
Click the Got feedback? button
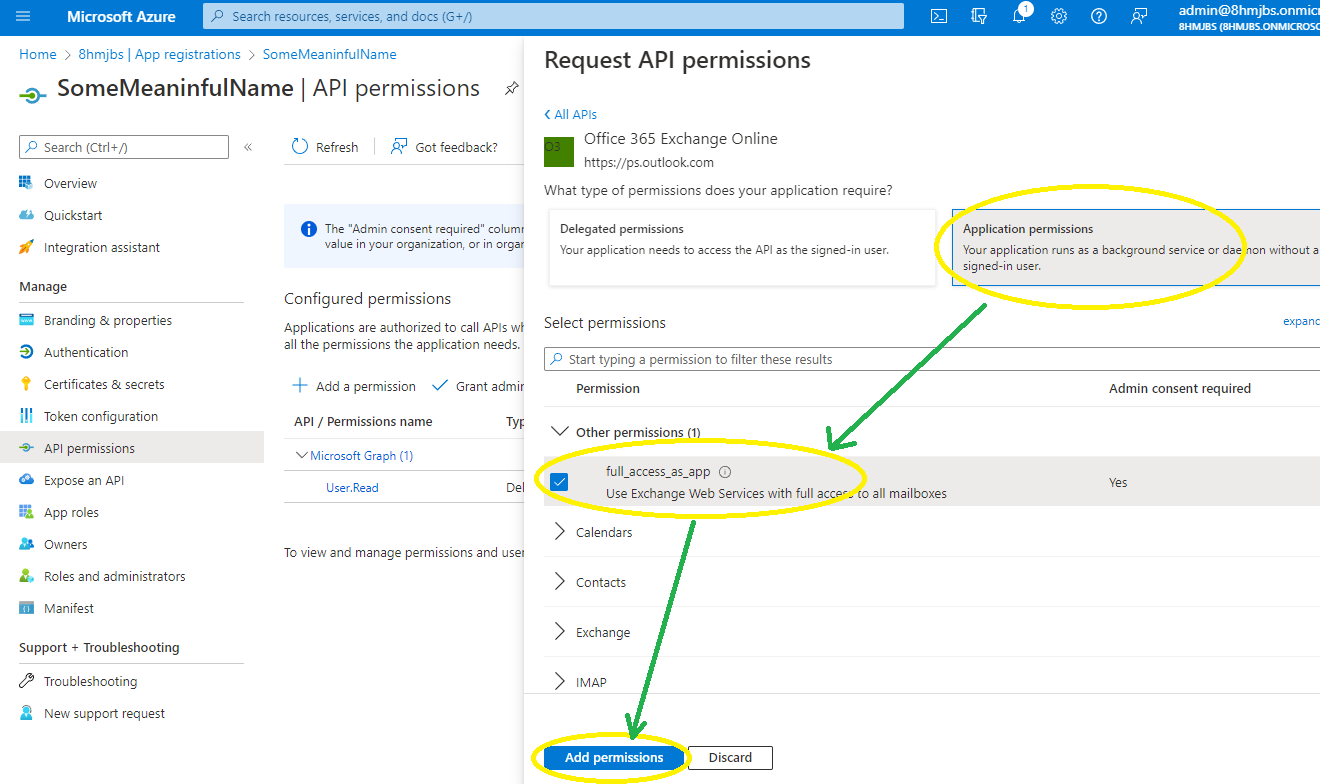coord(444,147)
